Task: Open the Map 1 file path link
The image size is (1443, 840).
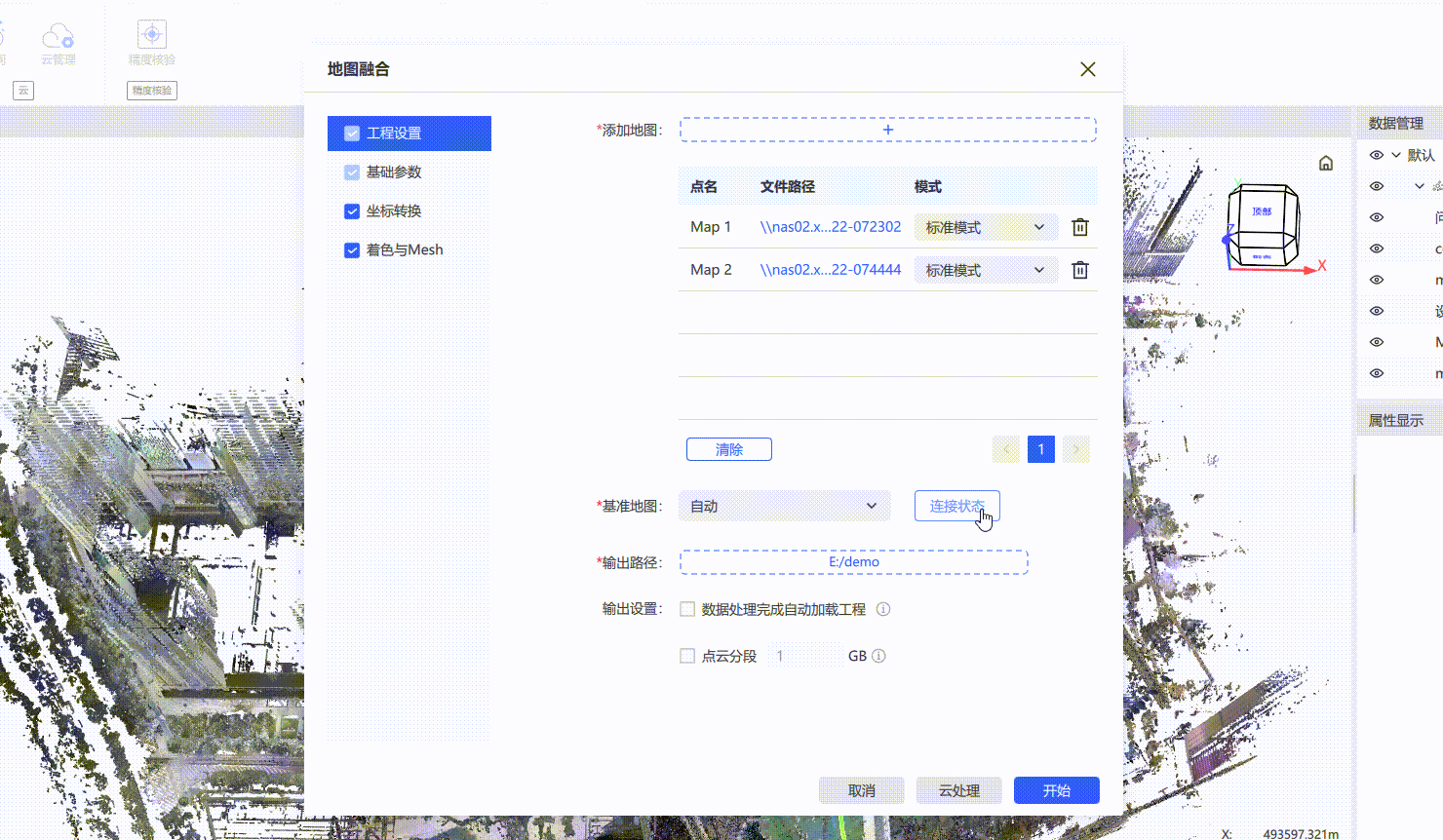Action: pos(831,227)
